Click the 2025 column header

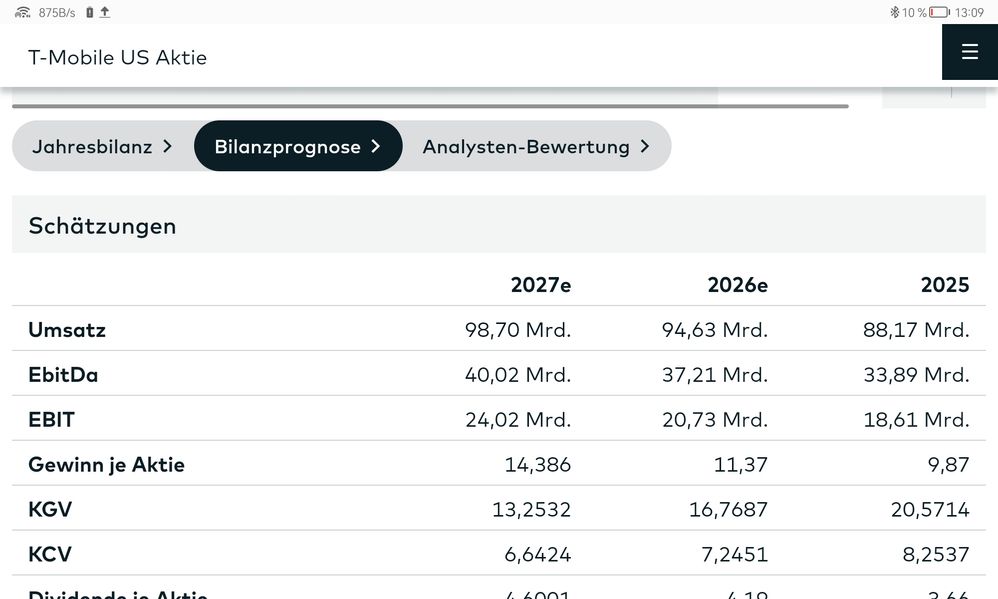tap(945, 285)
